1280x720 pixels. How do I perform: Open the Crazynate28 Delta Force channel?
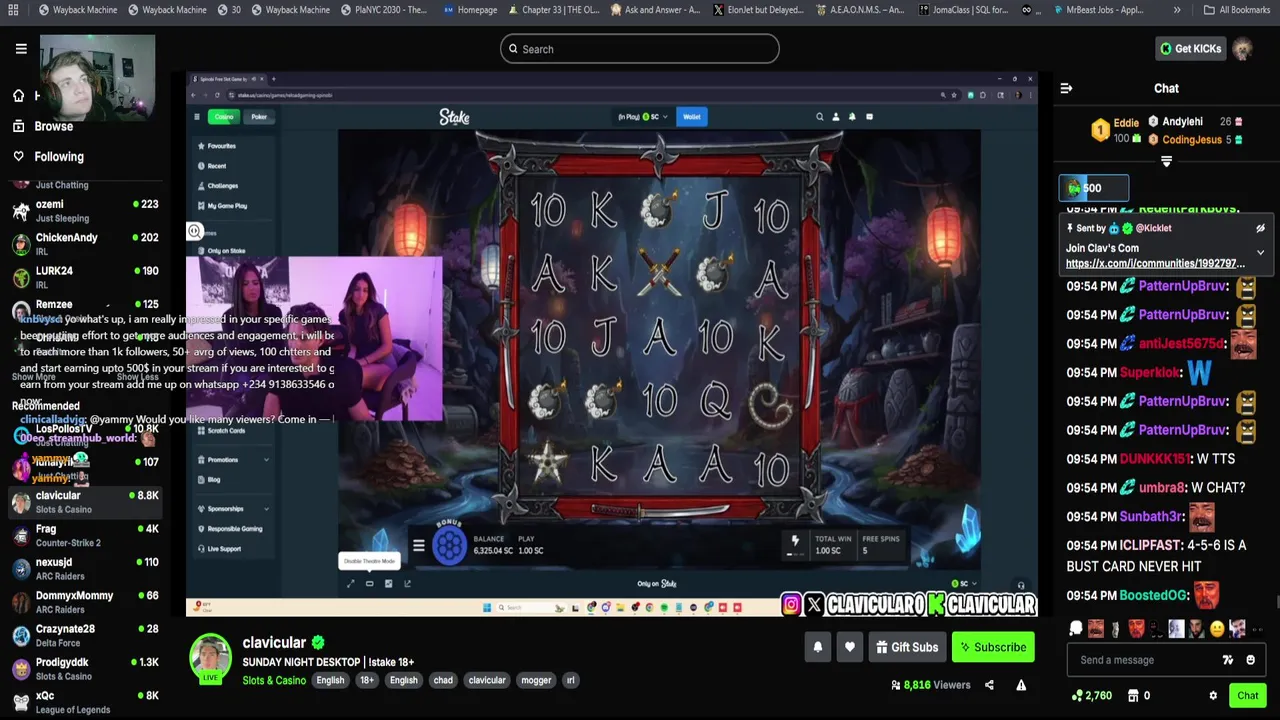(84, 635)
